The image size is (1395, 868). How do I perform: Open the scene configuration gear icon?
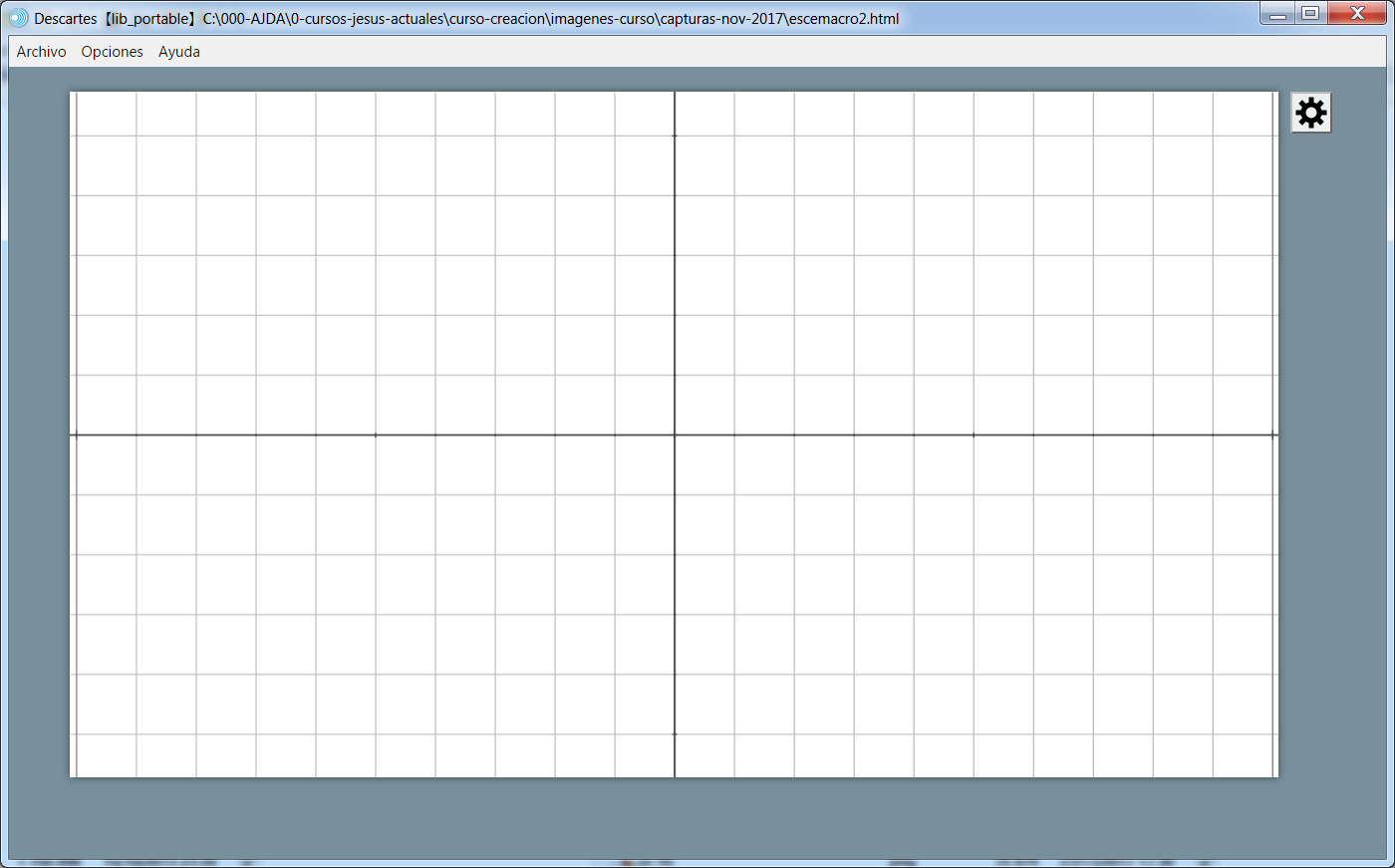tap(1310, 113)
